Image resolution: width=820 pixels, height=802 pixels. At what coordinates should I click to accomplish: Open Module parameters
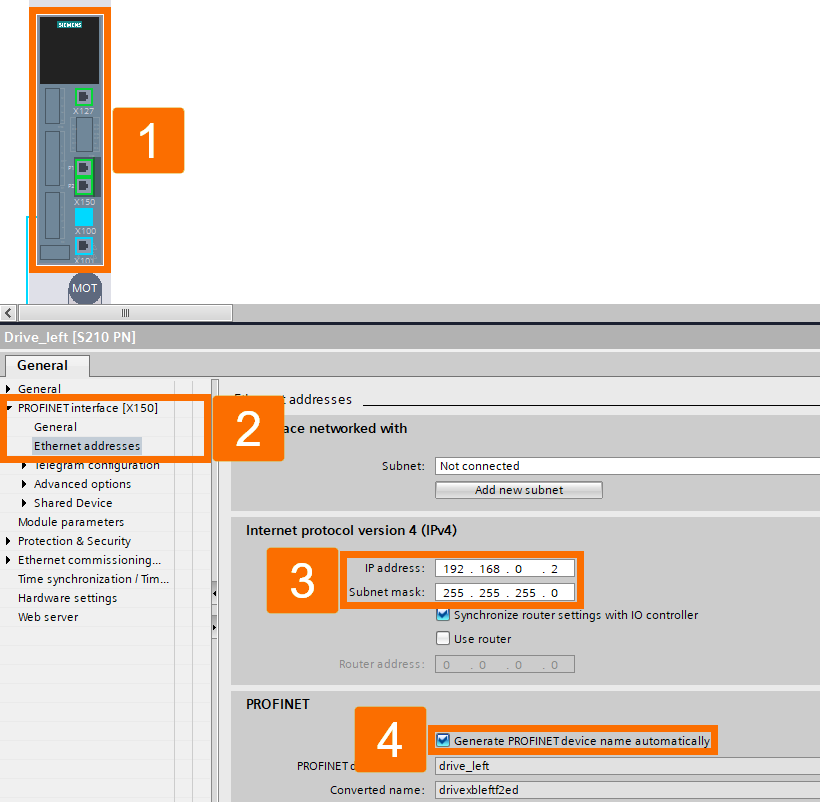71,522
